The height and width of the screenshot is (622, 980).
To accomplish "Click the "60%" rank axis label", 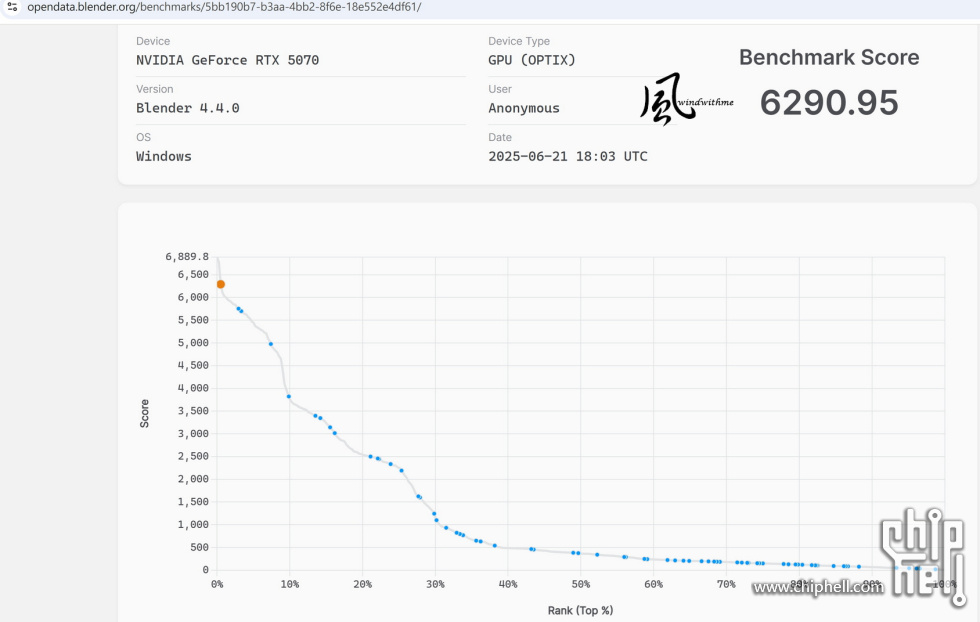I will (653, 584).
